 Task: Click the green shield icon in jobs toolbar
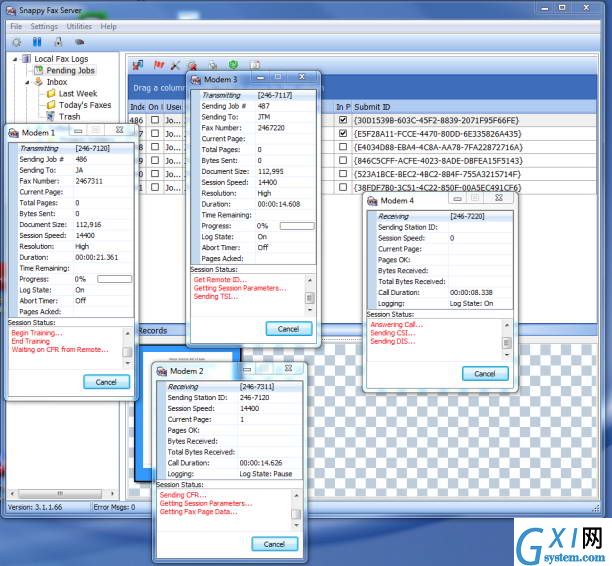(233, 64)
